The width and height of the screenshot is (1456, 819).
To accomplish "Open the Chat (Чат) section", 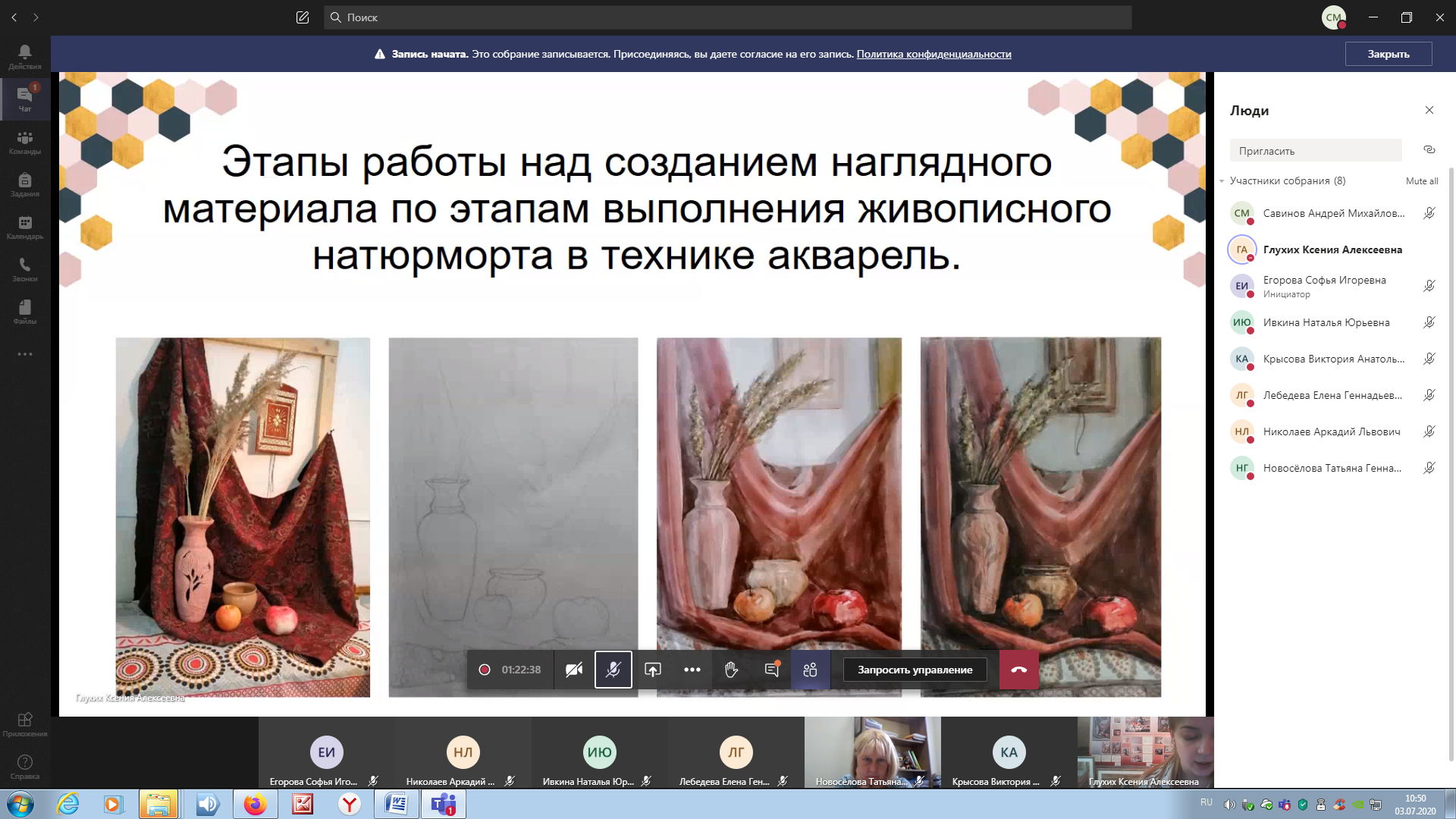I will coord(25,99).
